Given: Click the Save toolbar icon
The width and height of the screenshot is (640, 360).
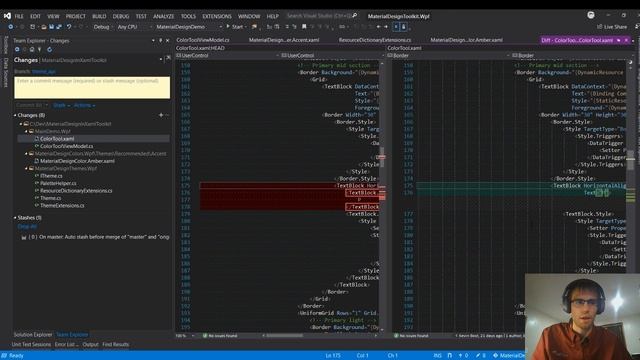Looking at the screenshot, I should pyautogui.click(x=51, y=27).
